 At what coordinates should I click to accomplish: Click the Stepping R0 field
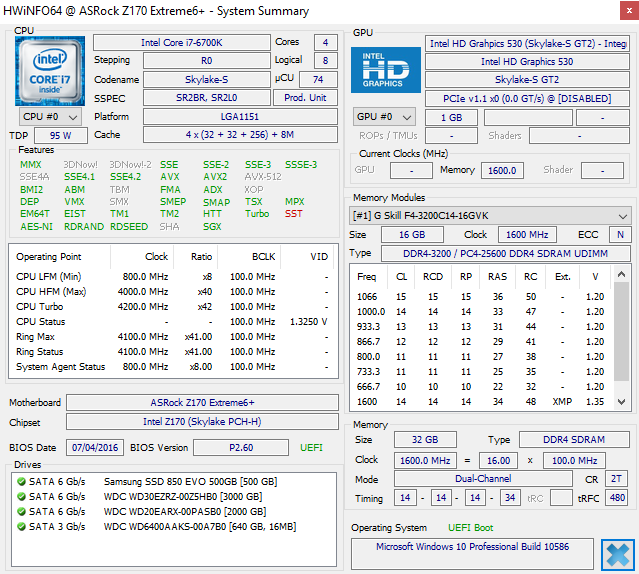pos(207,61)
